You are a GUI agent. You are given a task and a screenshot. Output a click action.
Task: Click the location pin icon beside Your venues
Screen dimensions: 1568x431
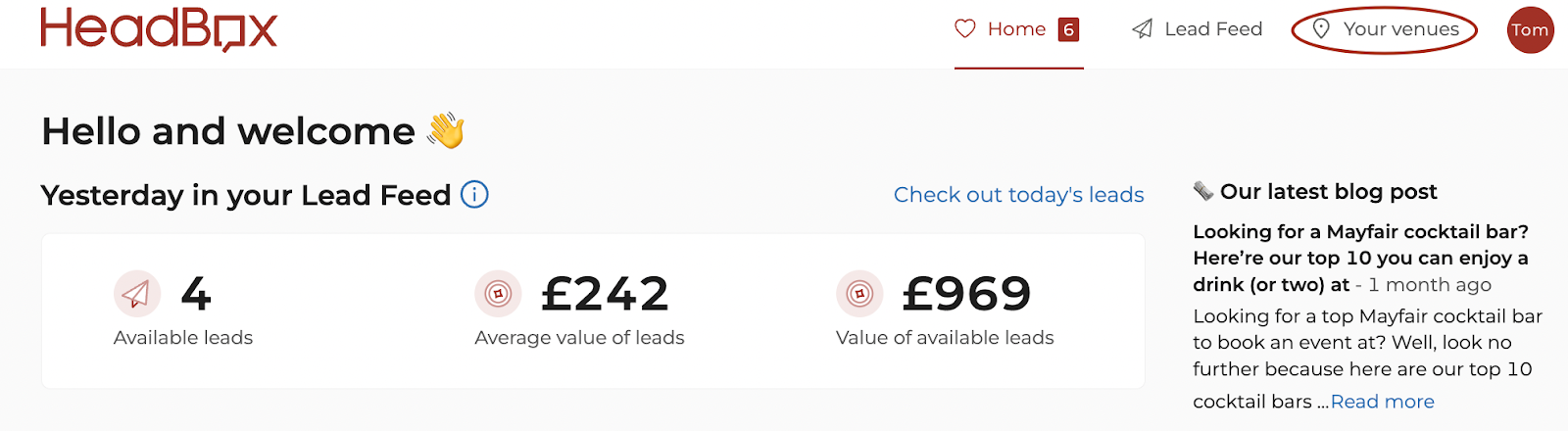[x=1321, y=29]
